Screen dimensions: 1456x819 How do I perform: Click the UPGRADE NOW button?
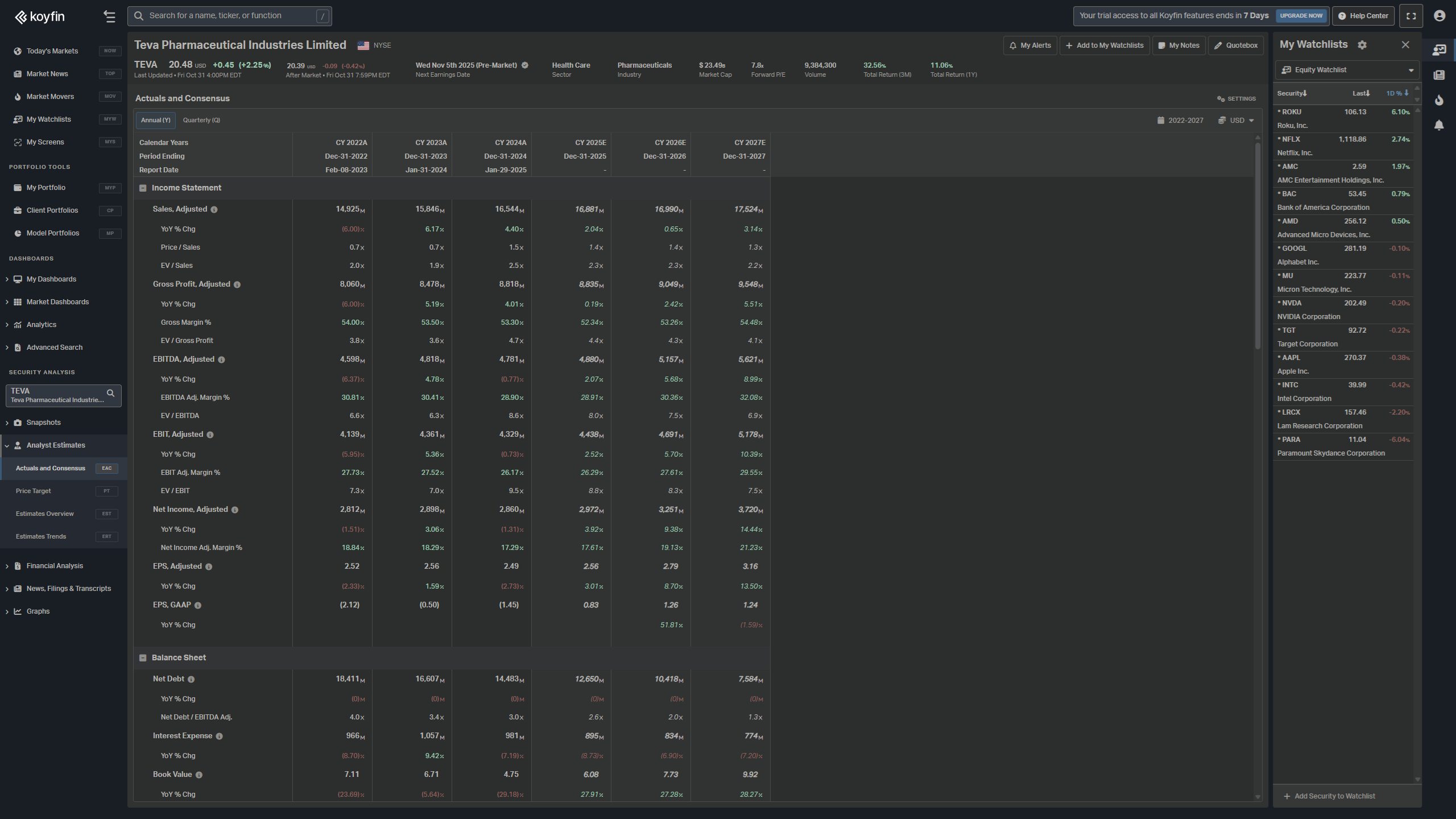(1301, 16)
